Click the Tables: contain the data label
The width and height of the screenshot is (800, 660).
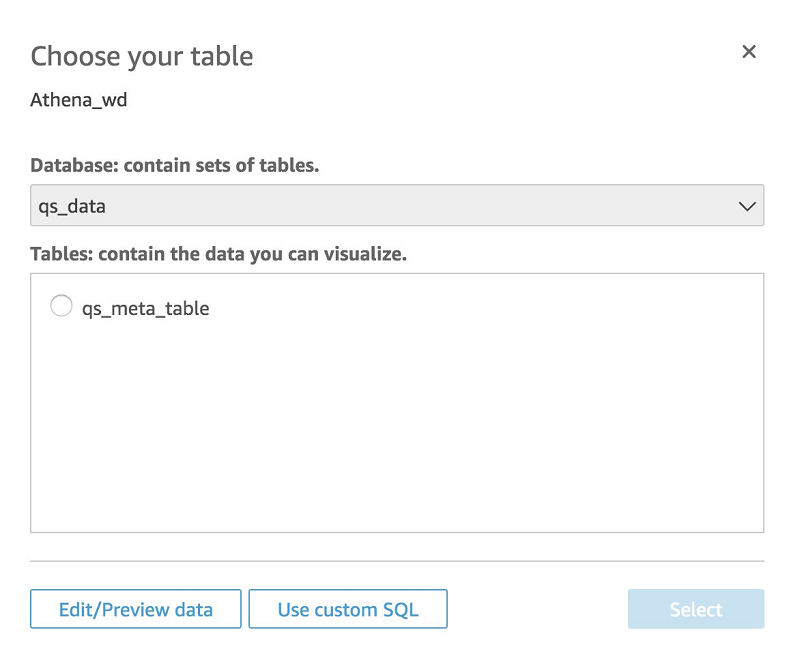(218, 254)
